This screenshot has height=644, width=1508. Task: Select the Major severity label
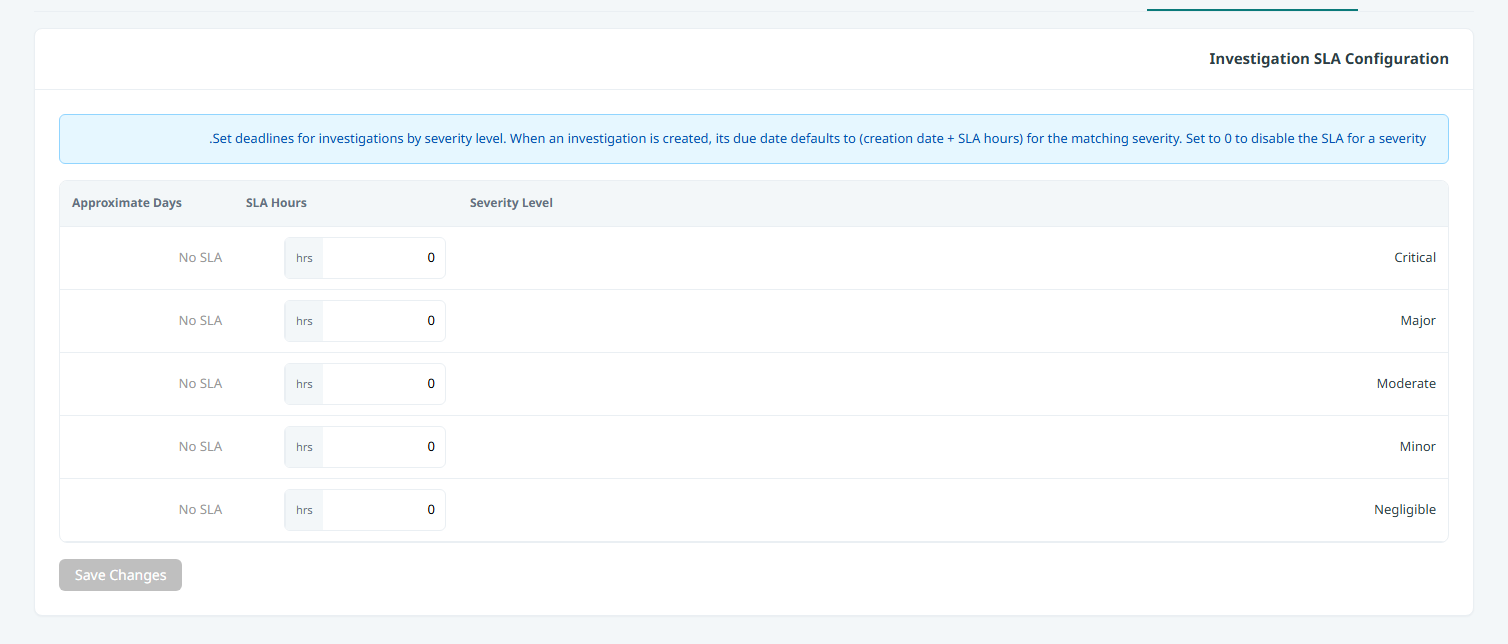(1418, 321)
